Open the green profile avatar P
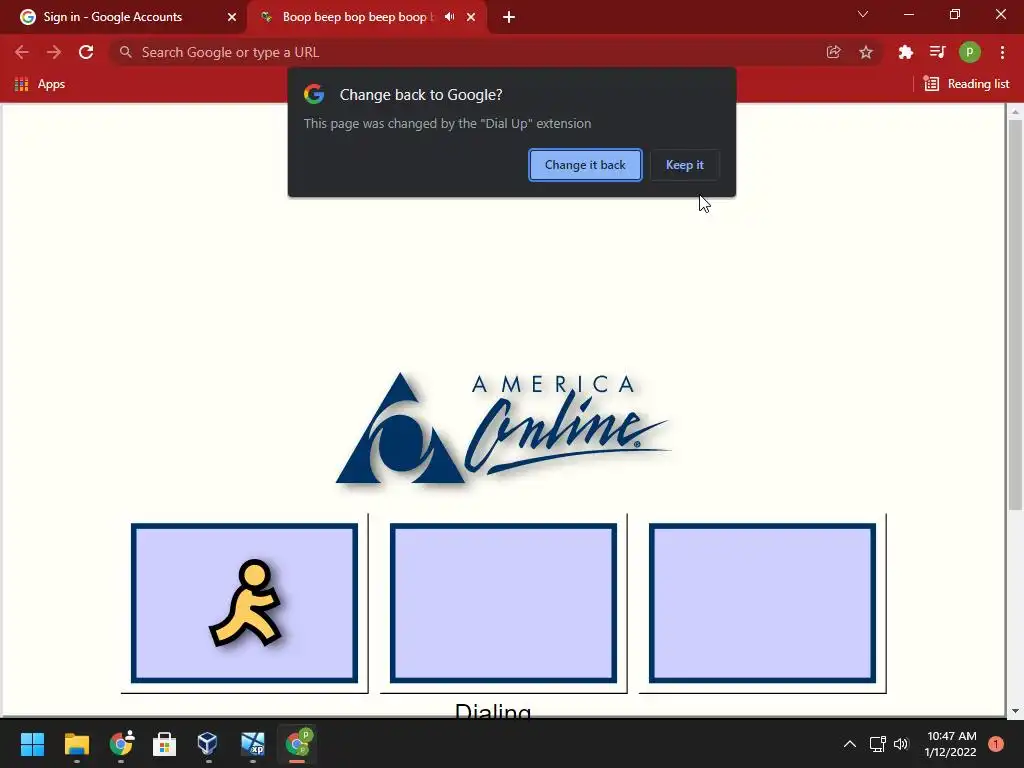Screen dimensions: 1024x768 click(x=970, y=52)
